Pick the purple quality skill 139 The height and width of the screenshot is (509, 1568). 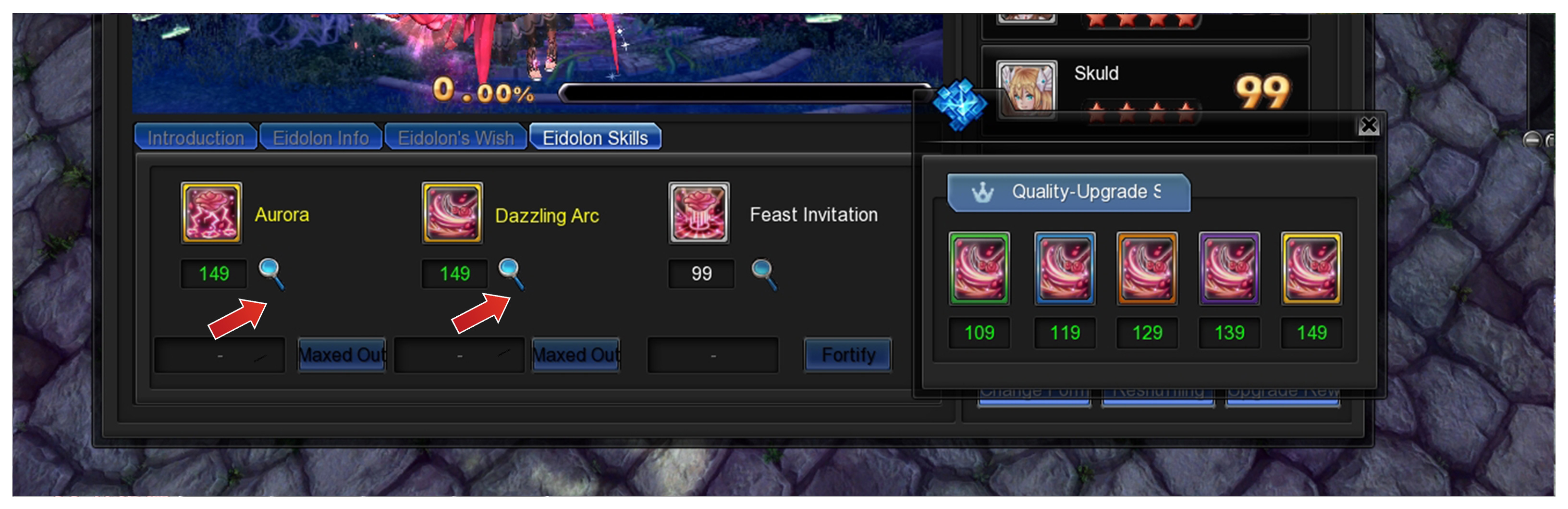pos(1230,269)
